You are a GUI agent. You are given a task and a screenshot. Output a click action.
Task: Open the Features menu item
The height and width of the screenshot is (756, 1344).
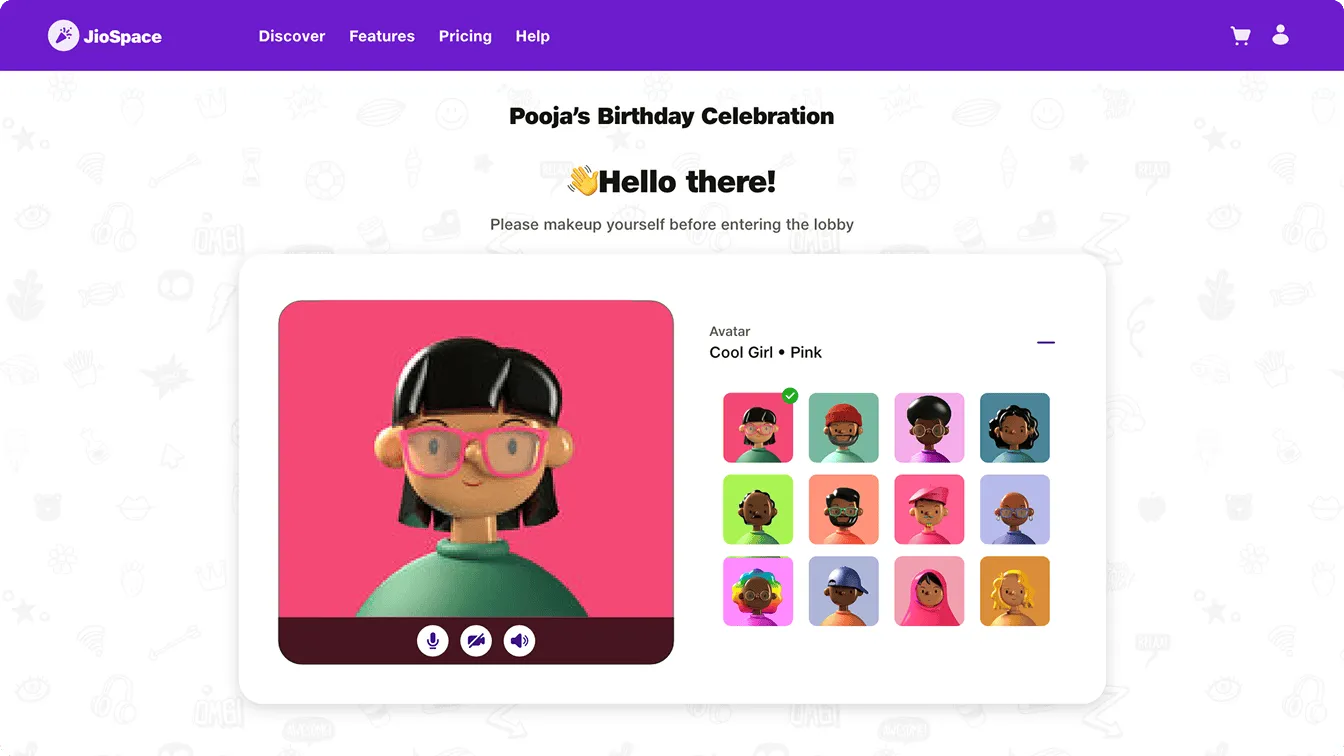point(382,36)
